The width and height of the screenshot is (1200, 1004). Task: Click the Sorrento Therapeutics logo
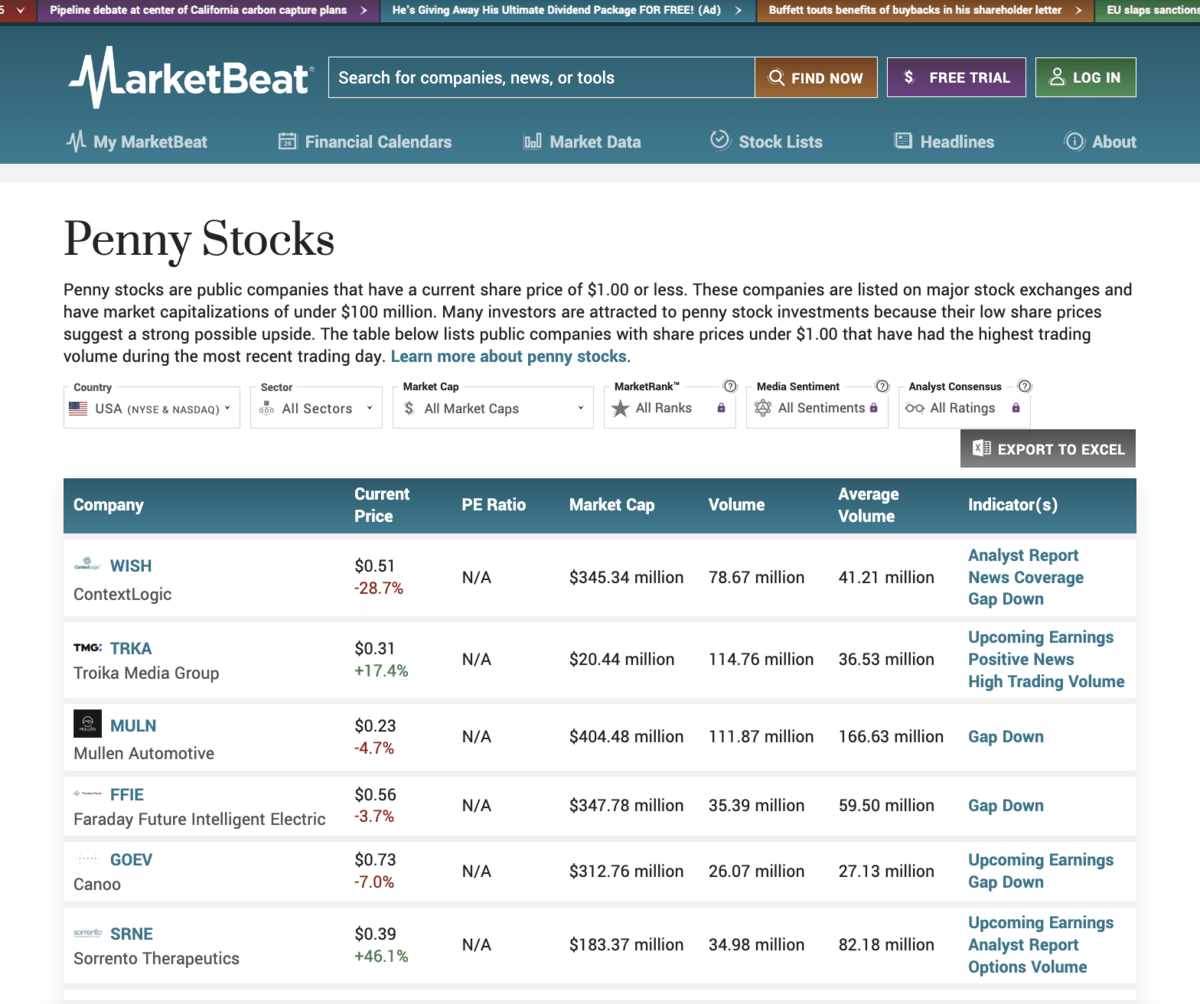tap(88, 933)
